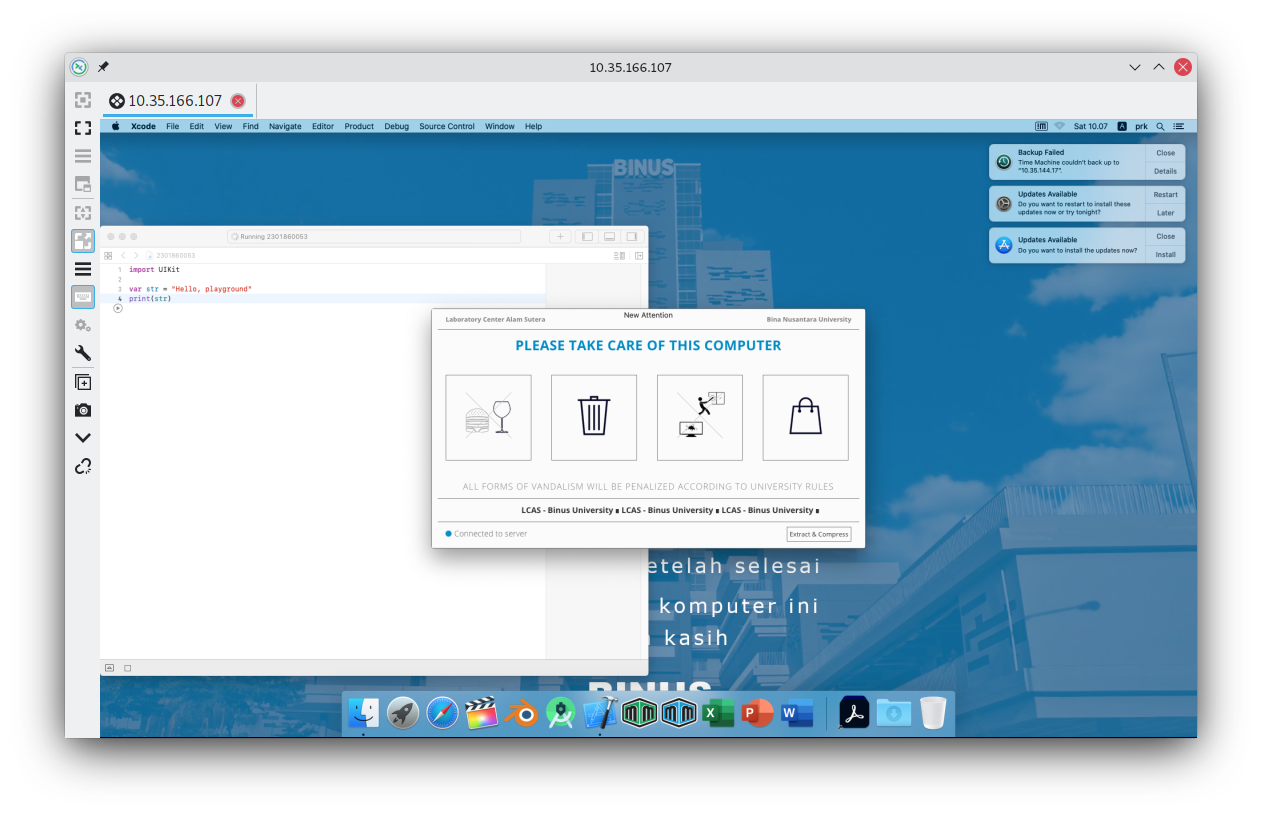
Task: Open Final Cut Pro from the dock
Action: click(481, 713)
